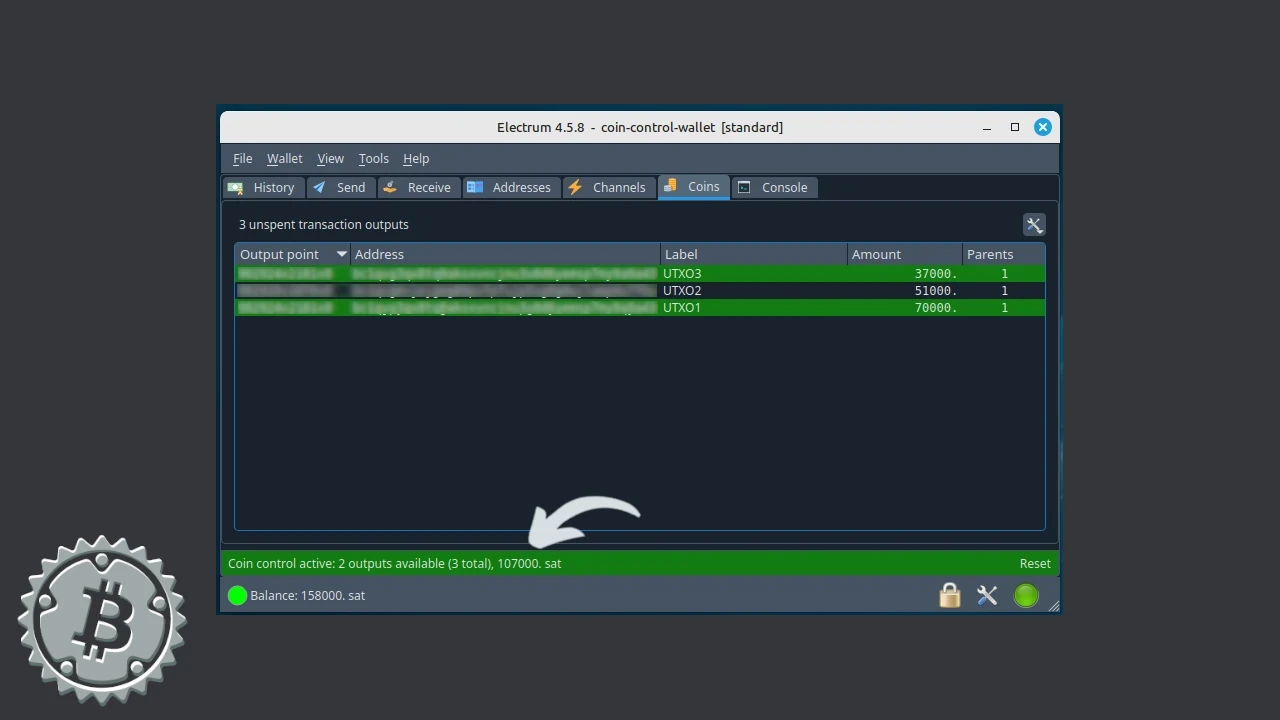This screenshot has height=720, width=1280.
Task: Click the Coins tab icon
Action: 670,185
